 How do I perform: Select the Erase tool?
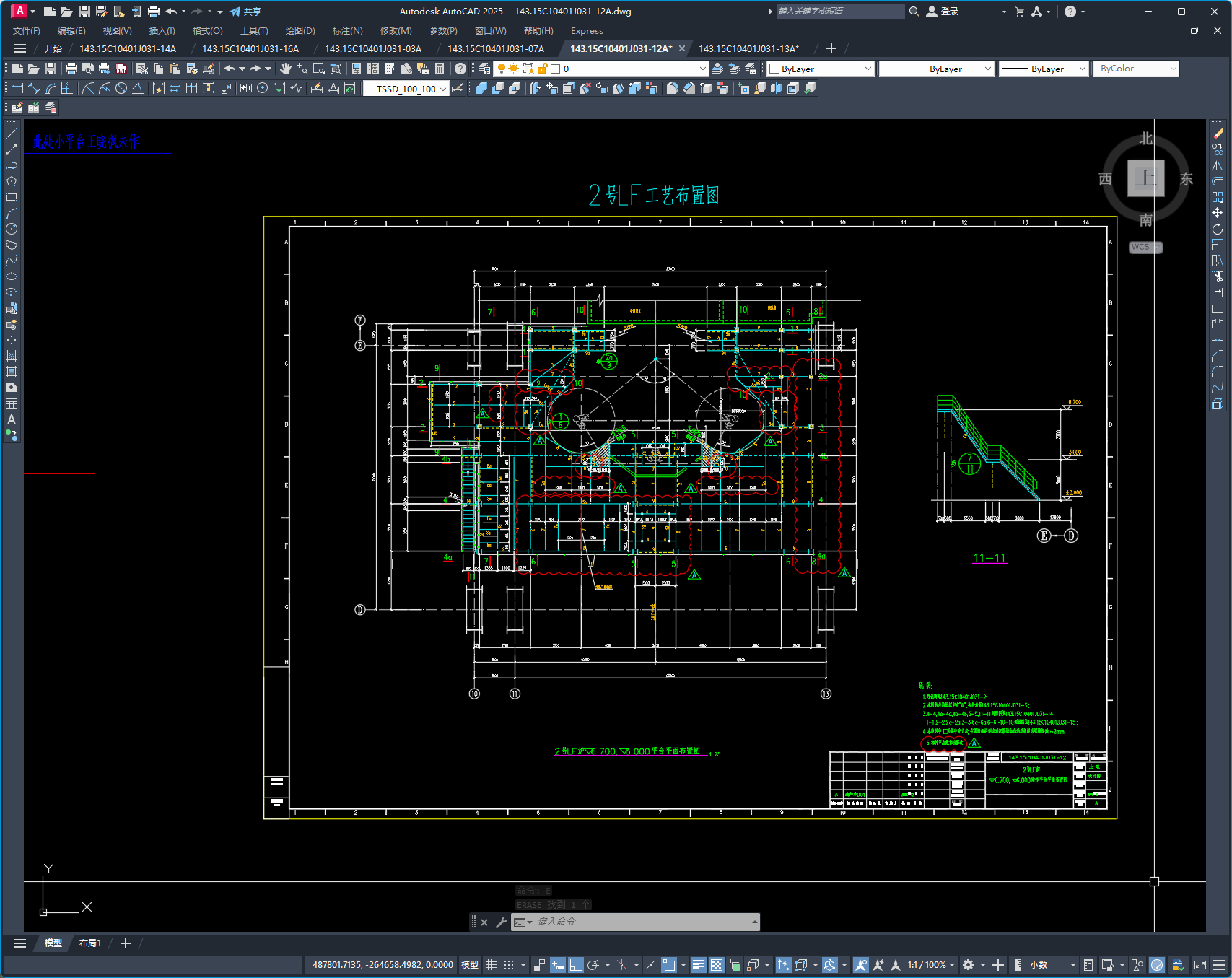(x=1218, y=134)
